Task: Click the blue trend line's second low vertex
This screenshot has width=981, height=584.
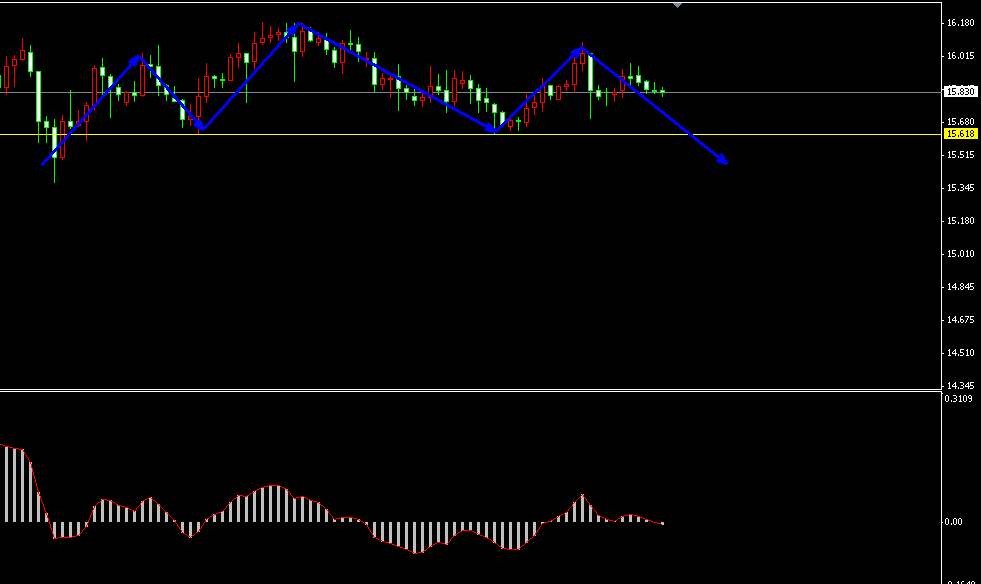Action: pos(494,132)
